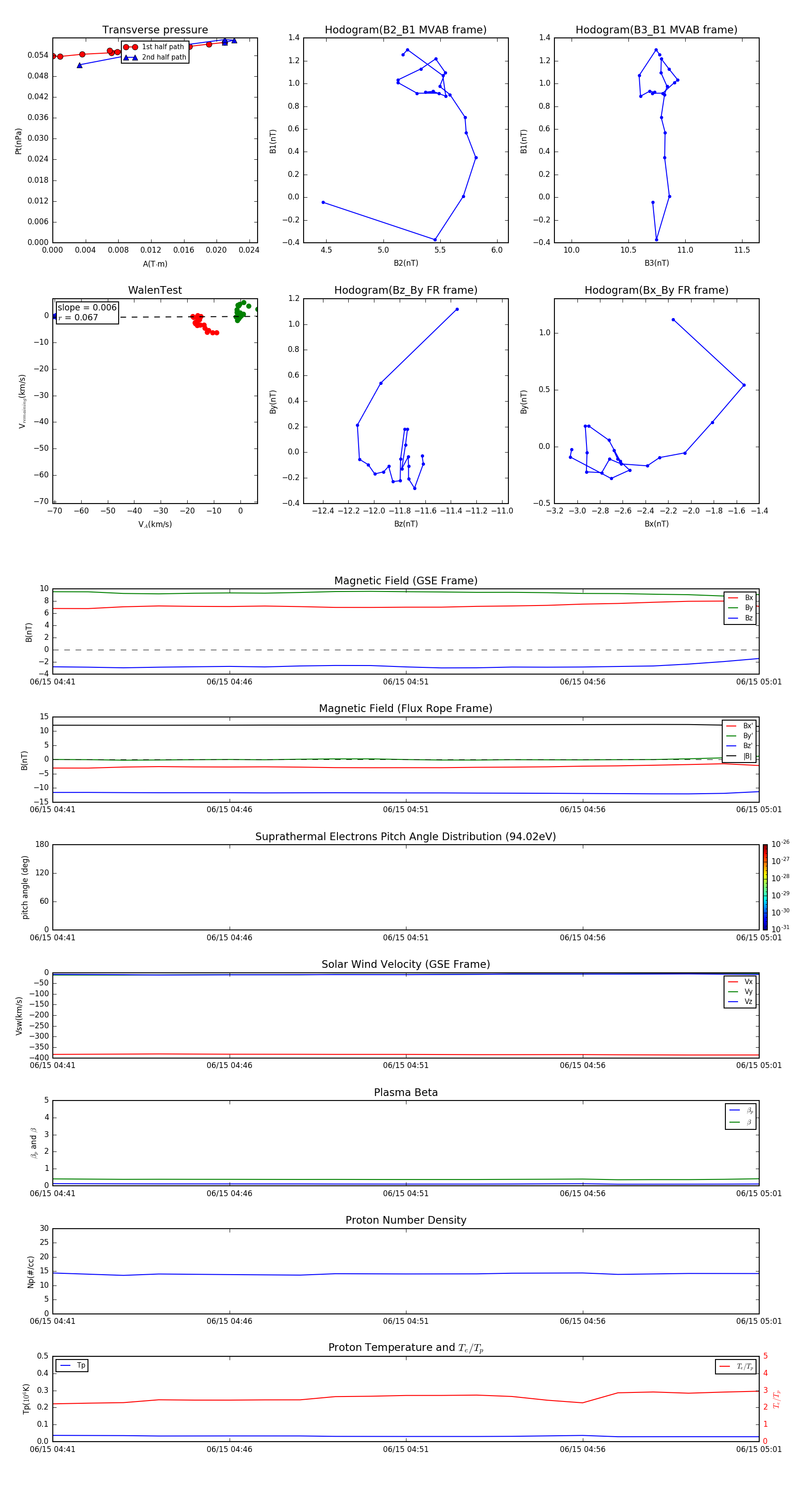Select the Vz entry in the velocity legend
This screenshot has width=812, height=1489.
tap(740, 1002)
